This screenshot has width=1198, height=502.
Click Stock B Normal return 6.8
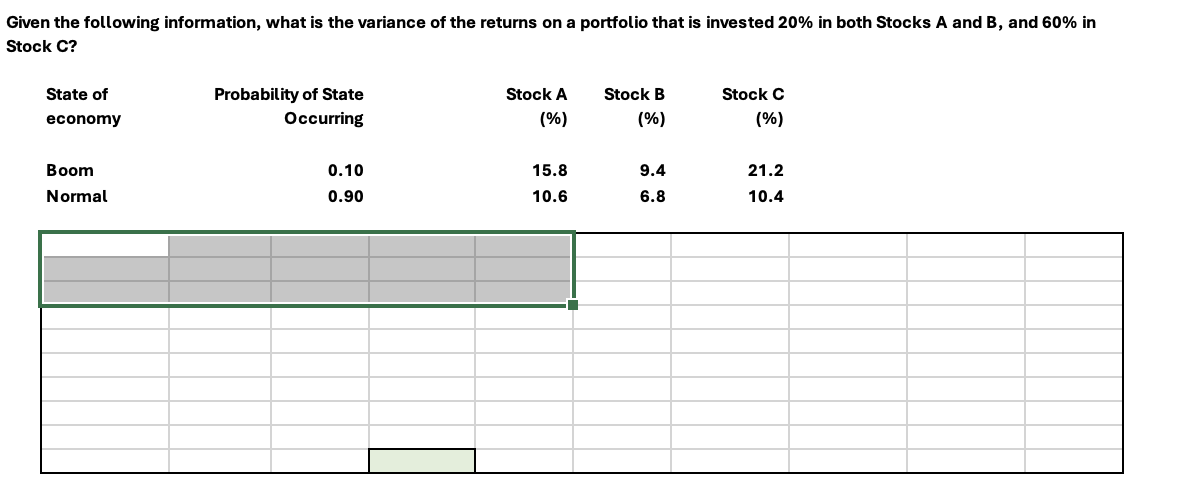pos(652,196)
